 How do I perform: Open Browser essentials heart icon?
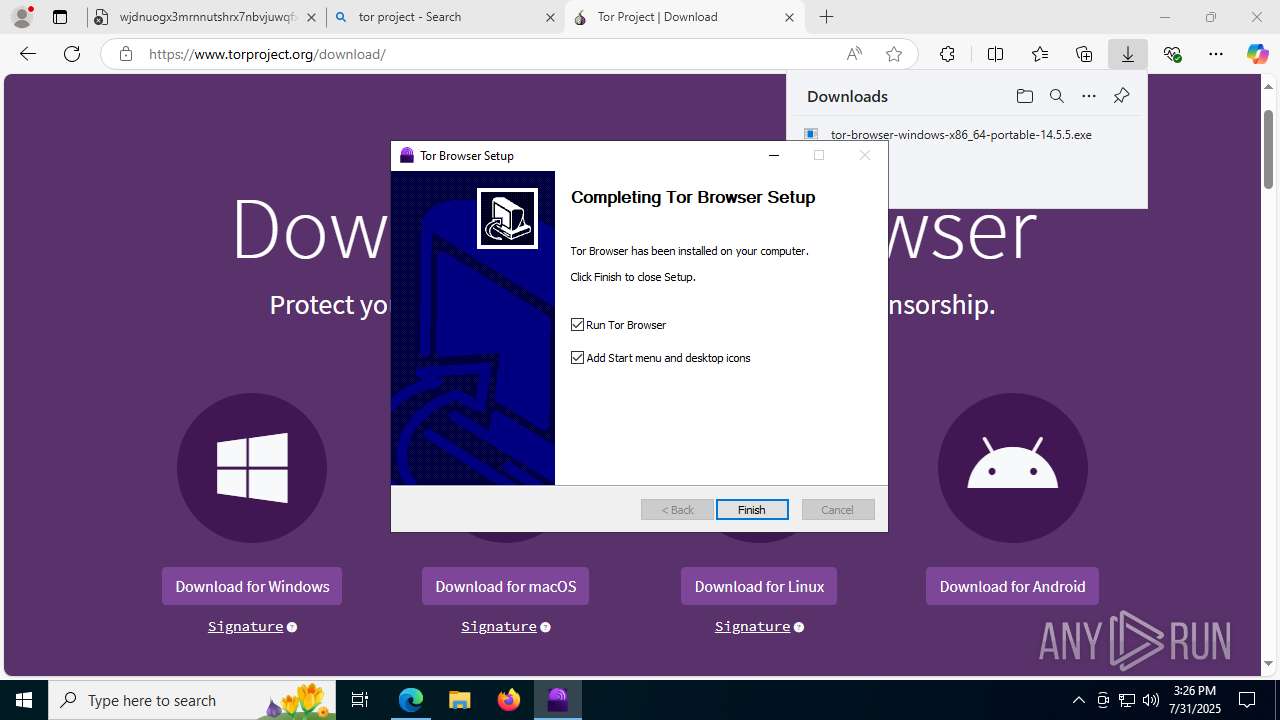[1172, 54]
